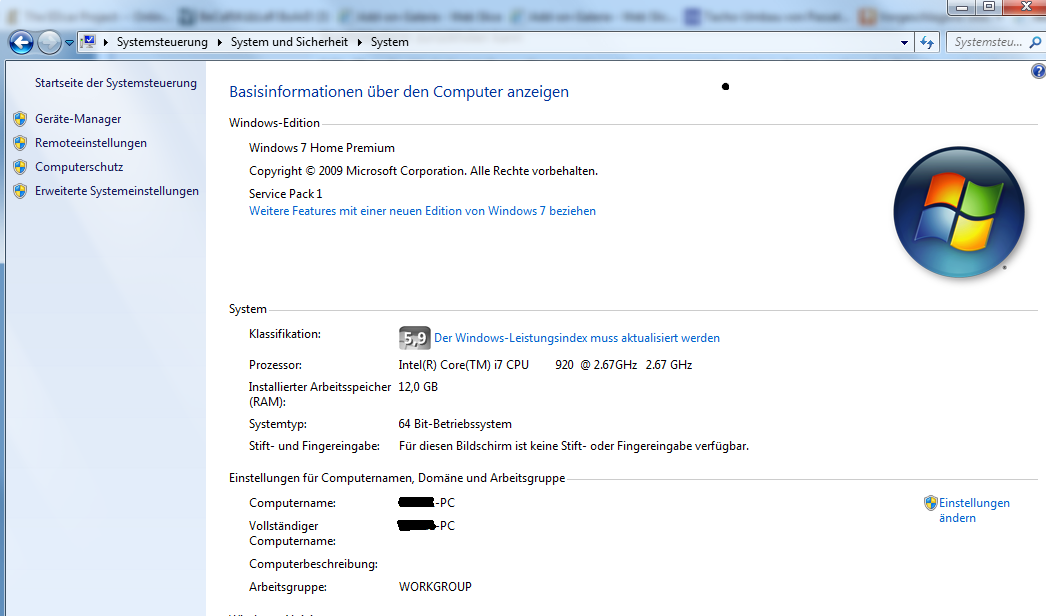The height and width of the screenshot is (616, 1046).
Task: Select System breadcrumb segment
Action: pyautogui.click(x=390, y=42)
